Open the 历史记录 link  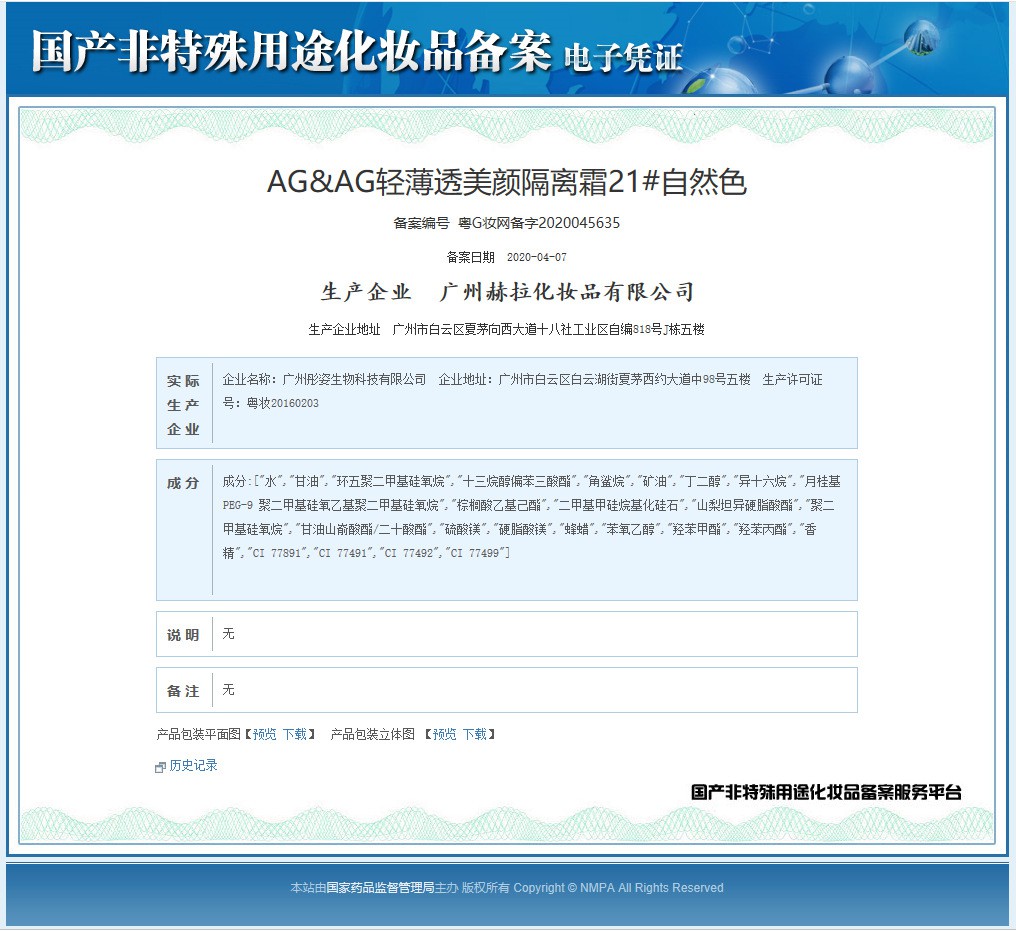pos(193,766)
